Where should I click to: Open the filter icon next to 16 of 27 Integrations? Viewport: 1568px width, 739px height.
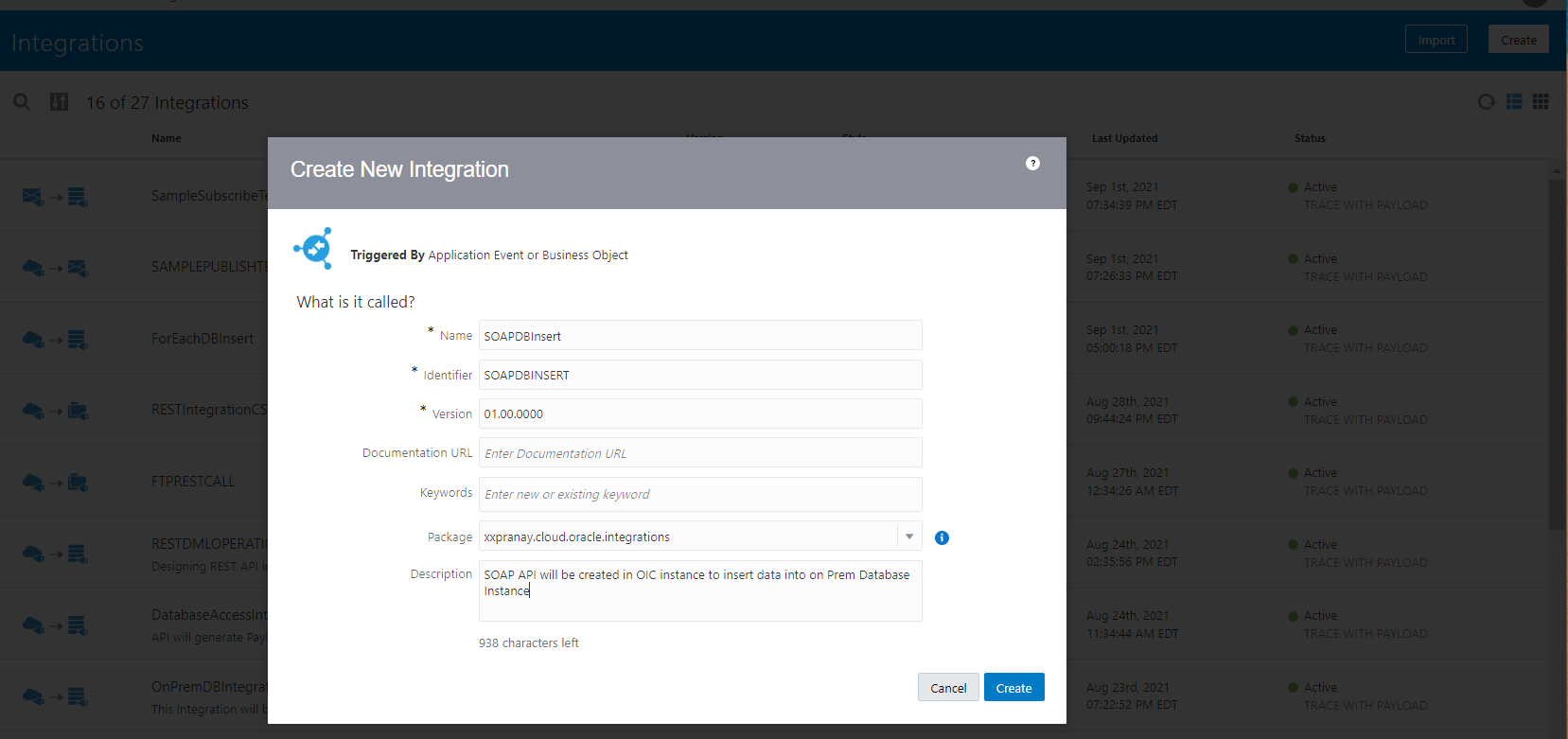59,101
